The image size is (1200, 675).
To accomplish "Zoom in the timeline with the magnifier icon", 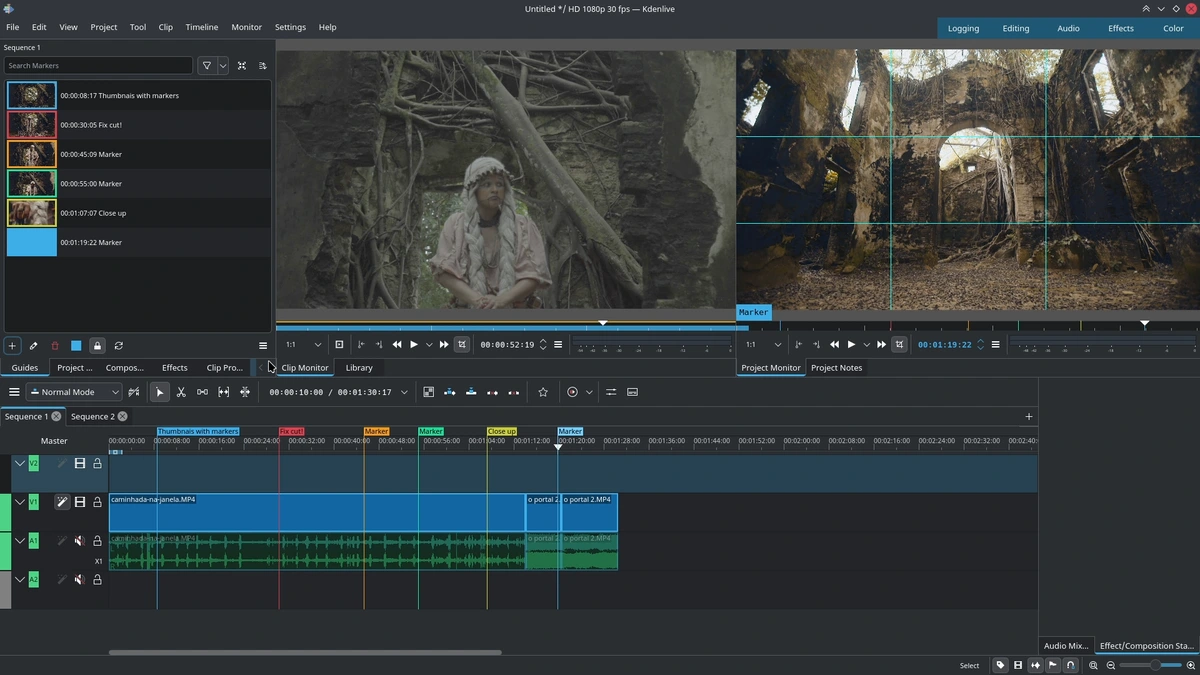I will 1190,665.
